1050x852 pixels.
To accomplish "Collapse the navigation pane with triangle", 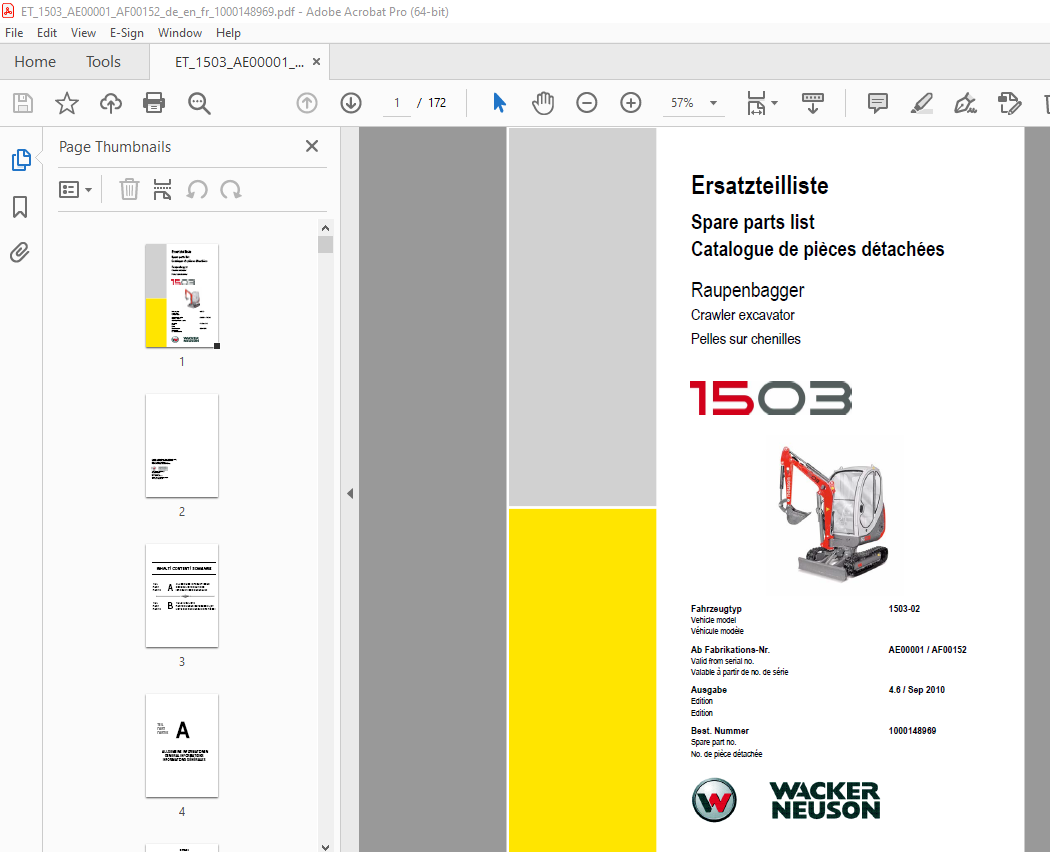I will [350, 494].
